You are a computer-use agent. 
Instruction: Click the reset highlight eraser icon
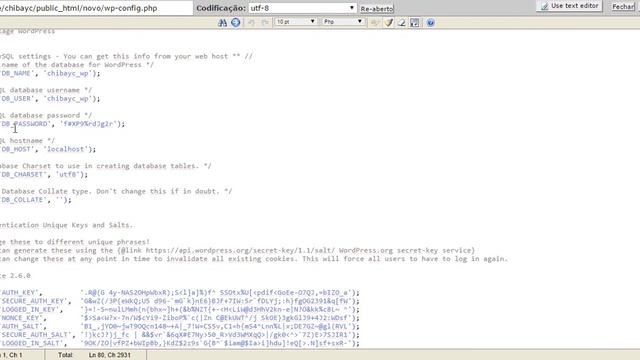tap(402, 22)
